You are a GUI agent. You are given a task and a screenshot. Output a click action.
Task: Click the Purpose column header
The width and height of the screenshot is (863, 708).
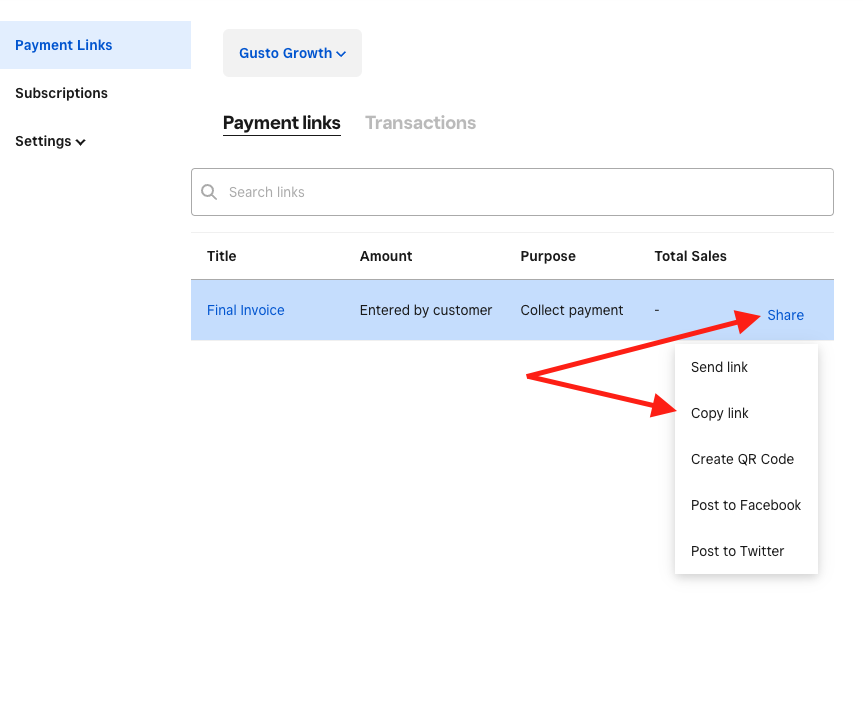[x=548, y=256]
